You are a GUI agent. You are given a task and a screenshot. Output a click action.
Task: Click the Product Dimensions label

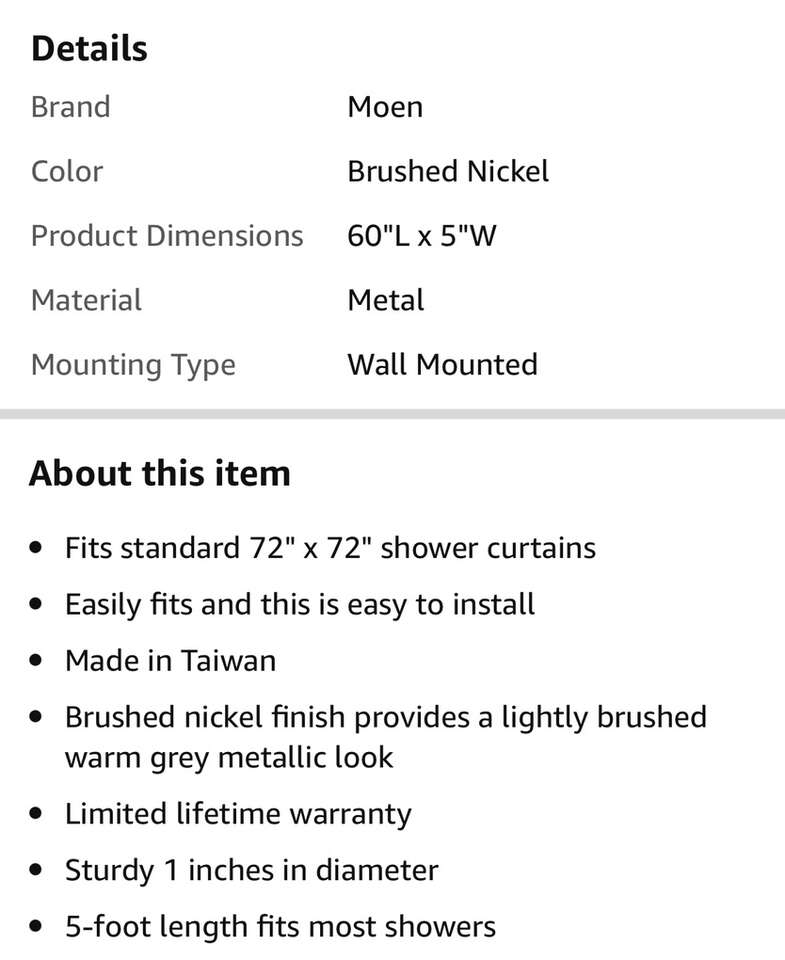point(167,236)
